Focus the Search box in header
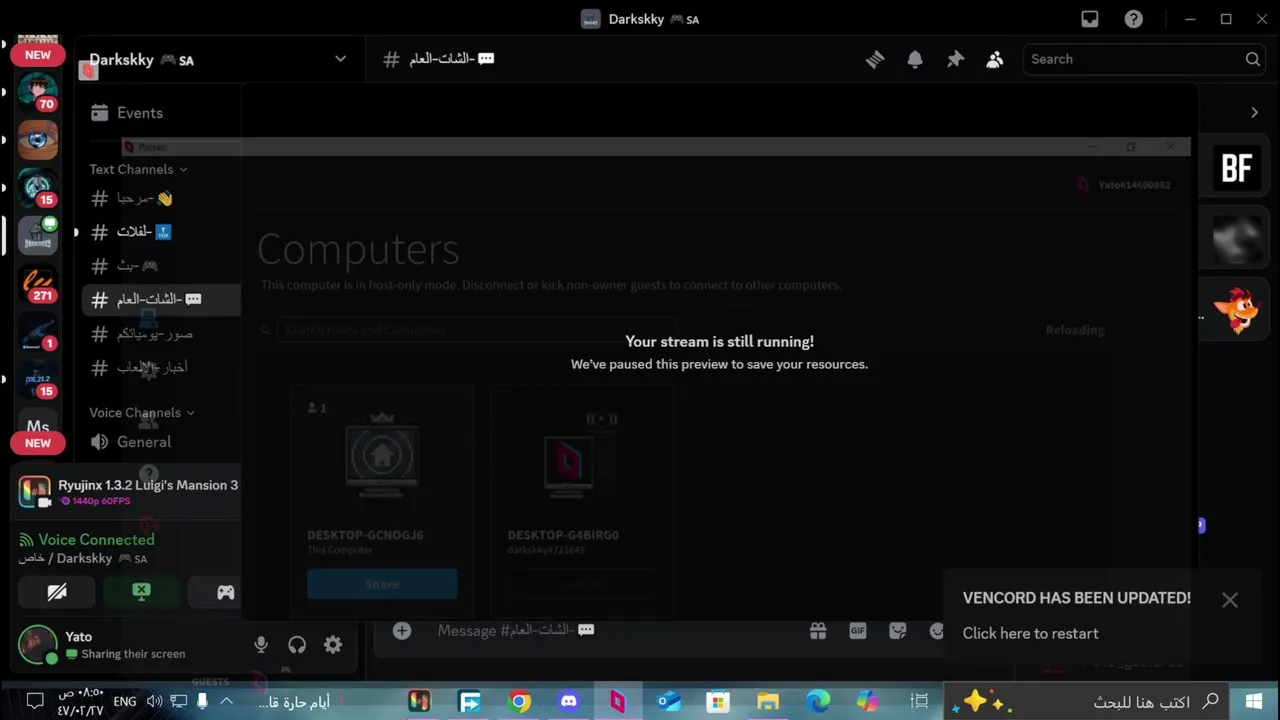 [1145, 59]
